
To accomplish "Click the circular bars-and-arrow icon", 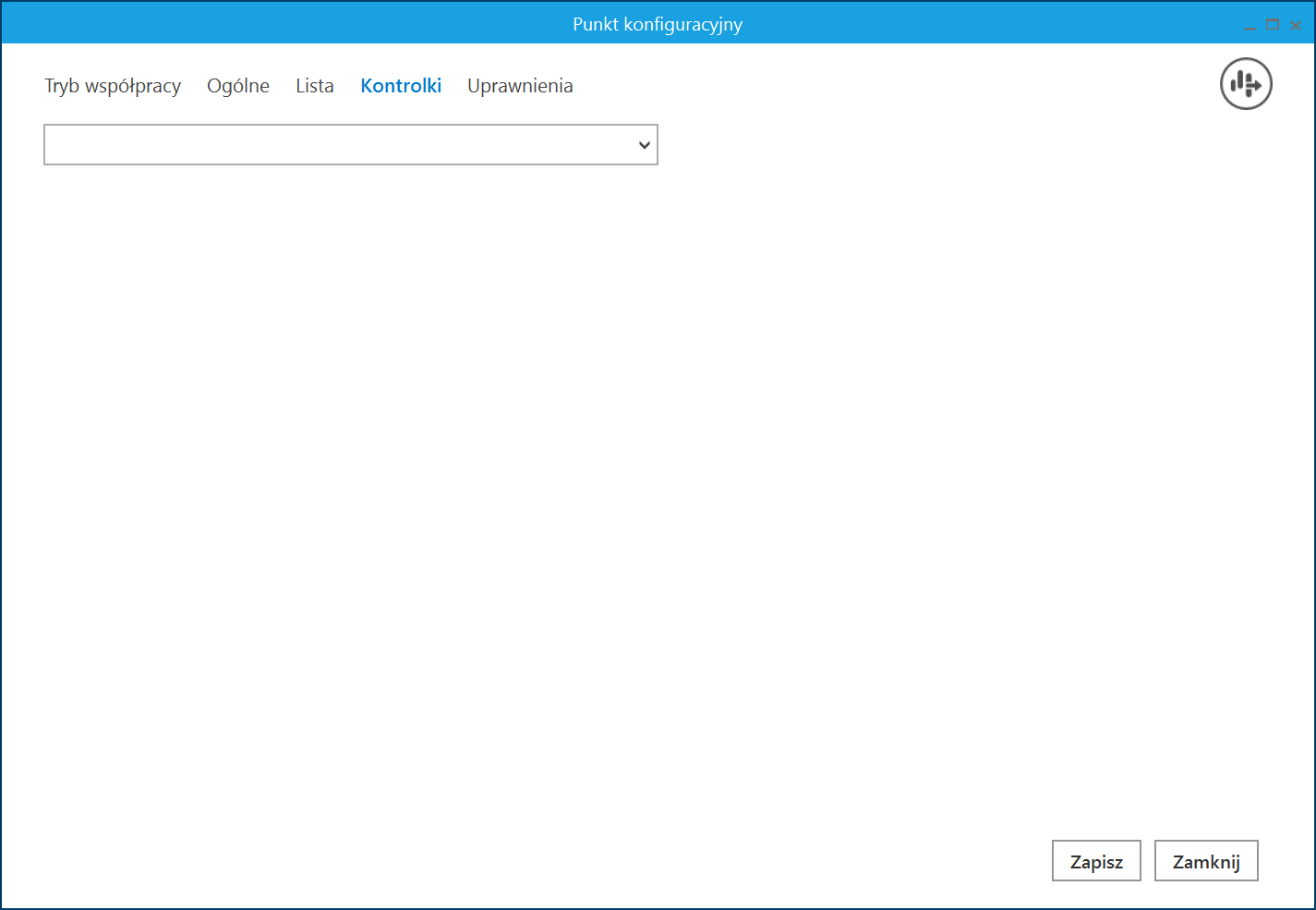I will tap(1246, 84).
